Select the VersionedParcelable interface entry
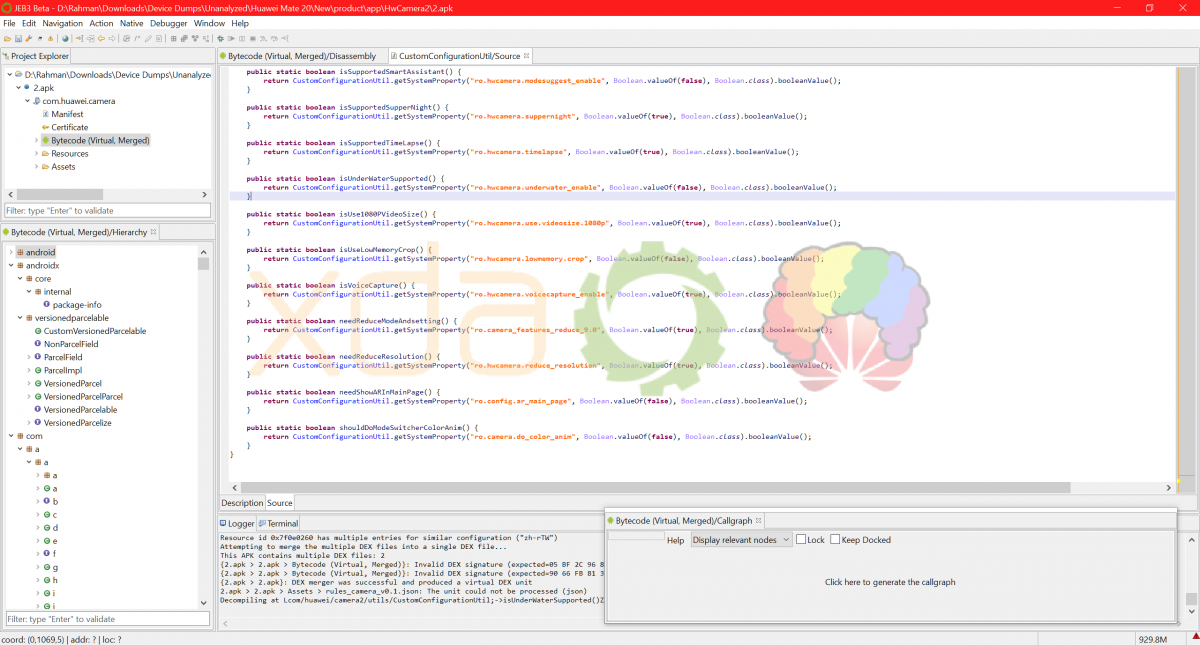 (x=80, y=410)
